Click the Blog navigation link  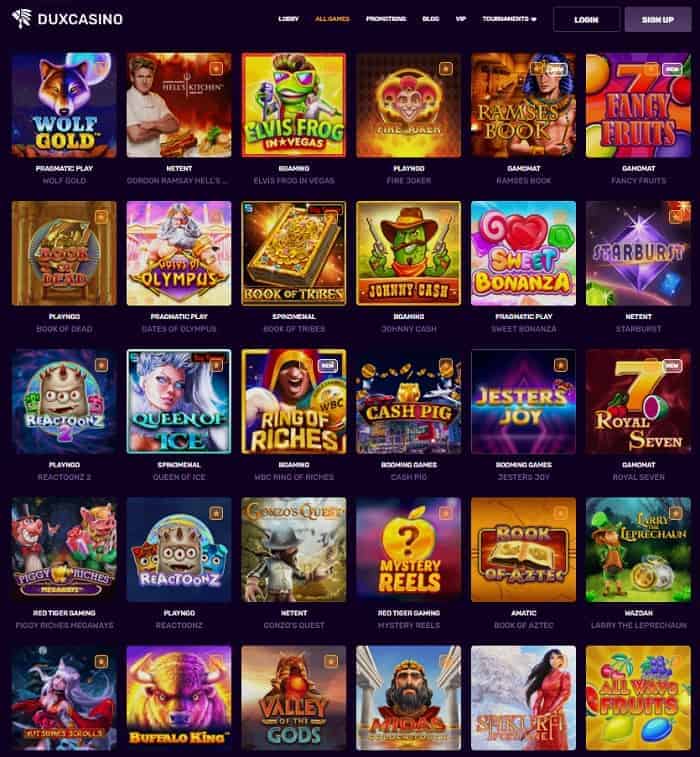point(431,19)
